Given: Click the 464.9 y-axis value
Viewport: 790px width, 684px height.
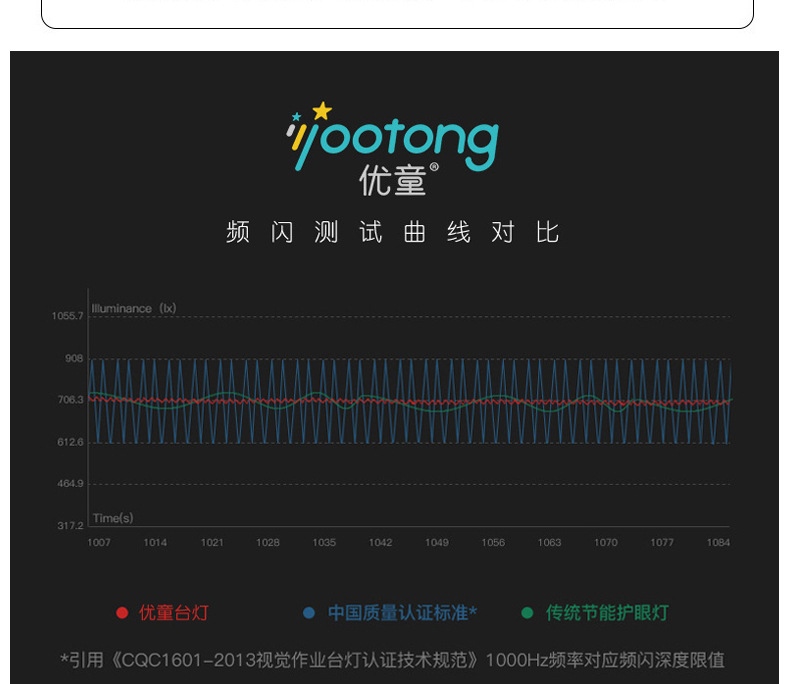Looking at the screenshot, I should (71, 484).
